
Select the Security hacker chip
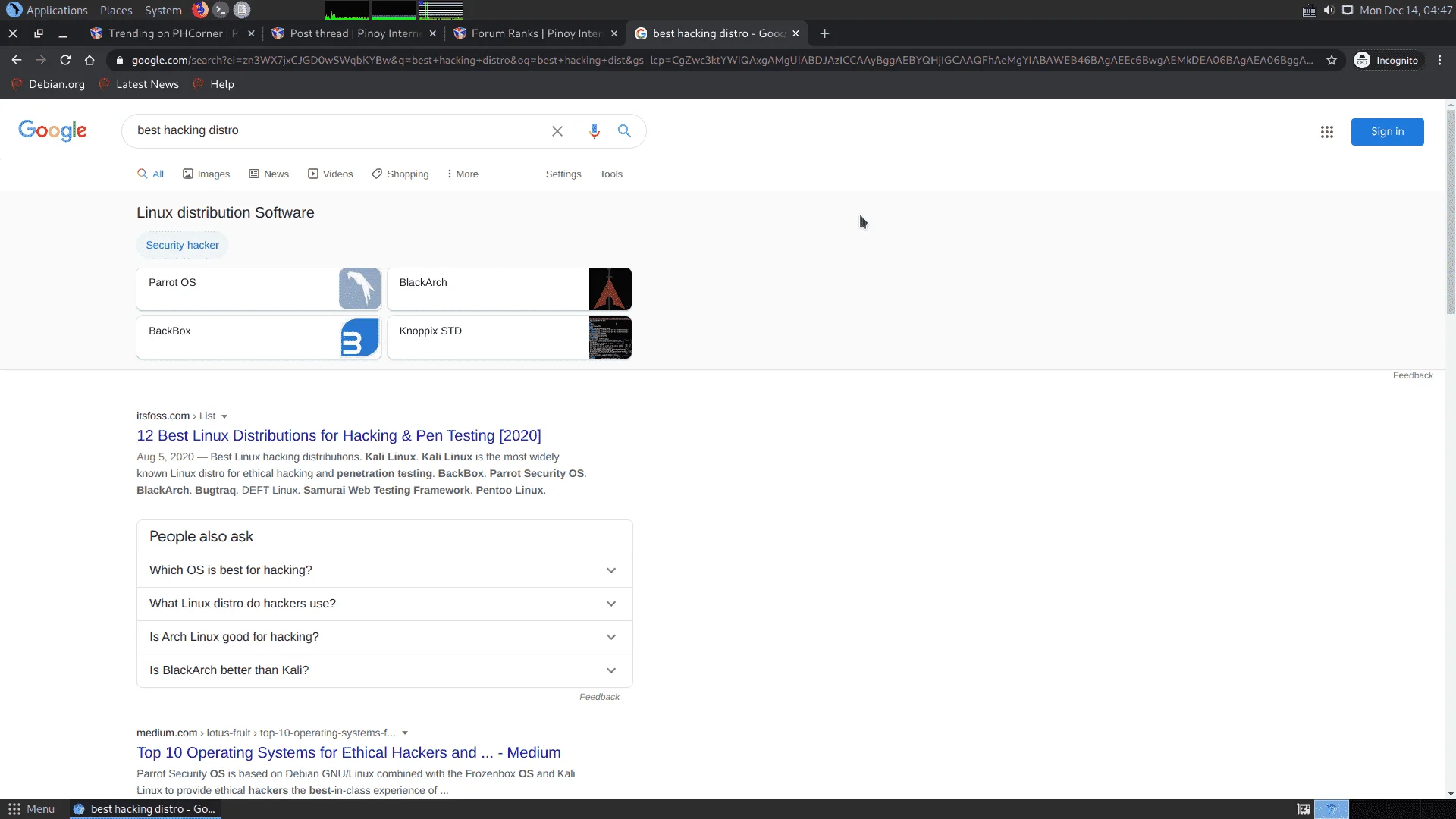tap(182, 245)
